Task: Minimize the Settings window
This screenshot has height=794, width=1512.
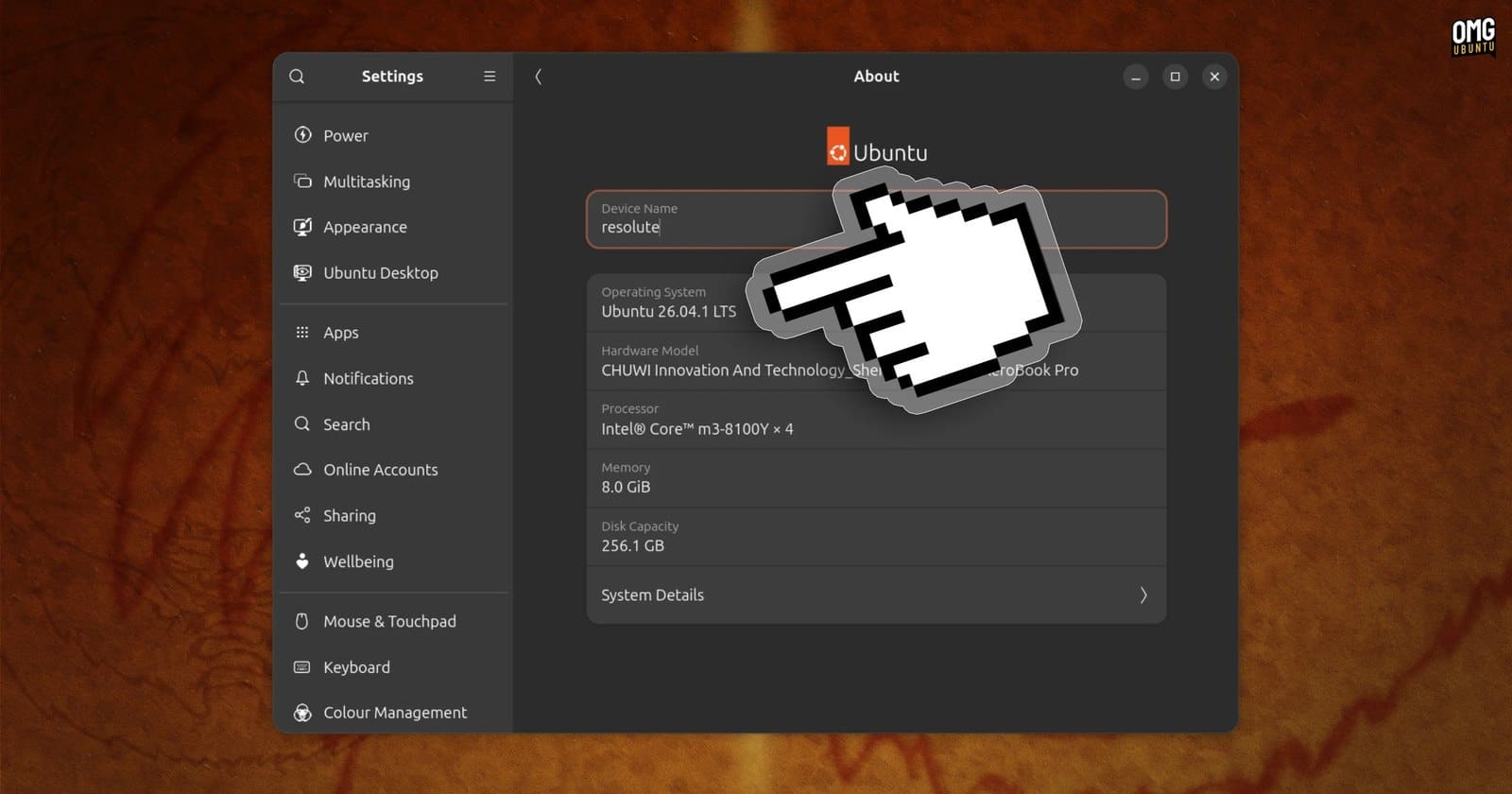Action: pyautogui.click(x=1136, y=77)
